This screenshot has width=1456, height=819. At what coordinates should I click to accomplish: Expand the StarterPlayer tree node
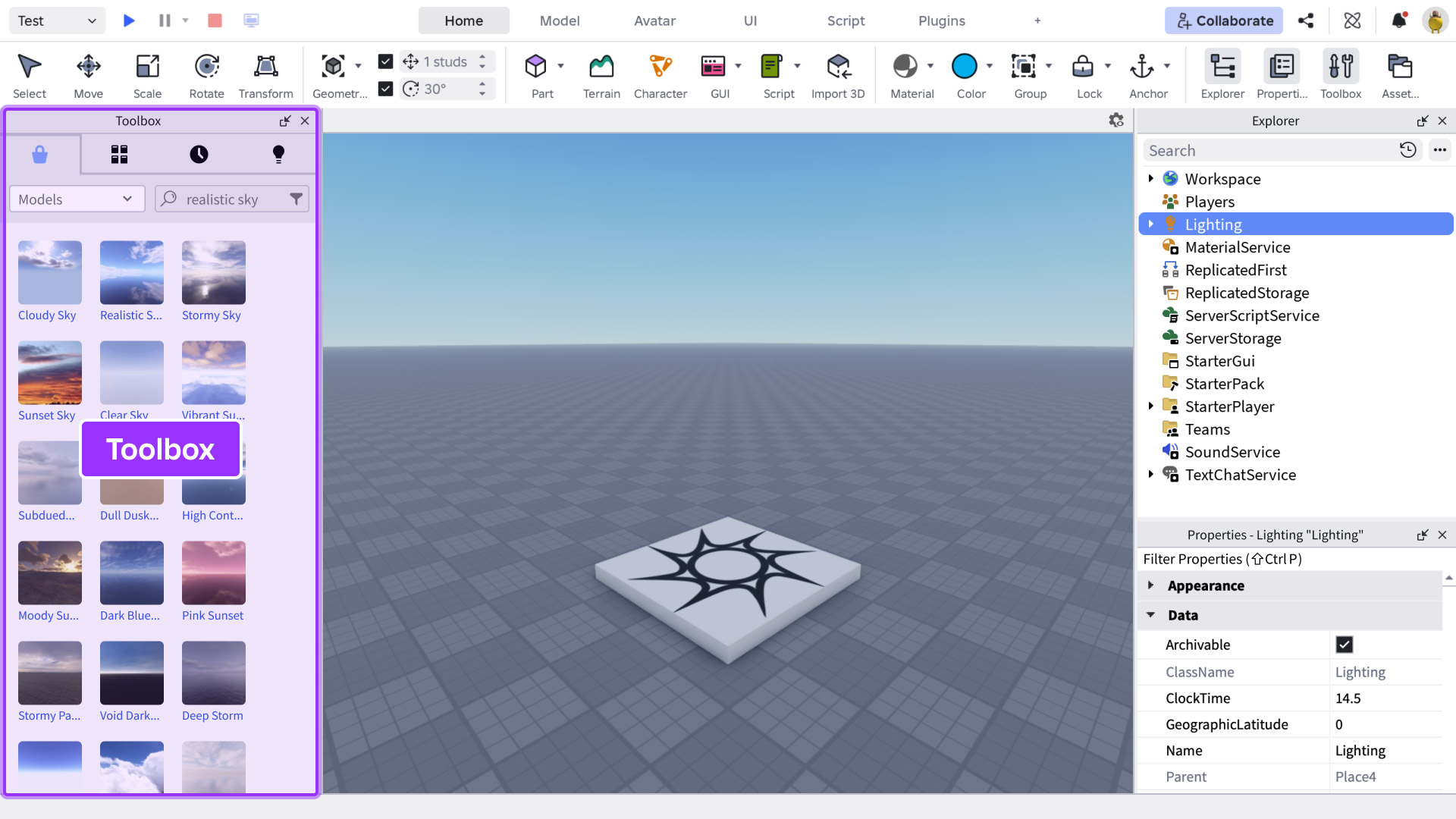(1150, 406)
